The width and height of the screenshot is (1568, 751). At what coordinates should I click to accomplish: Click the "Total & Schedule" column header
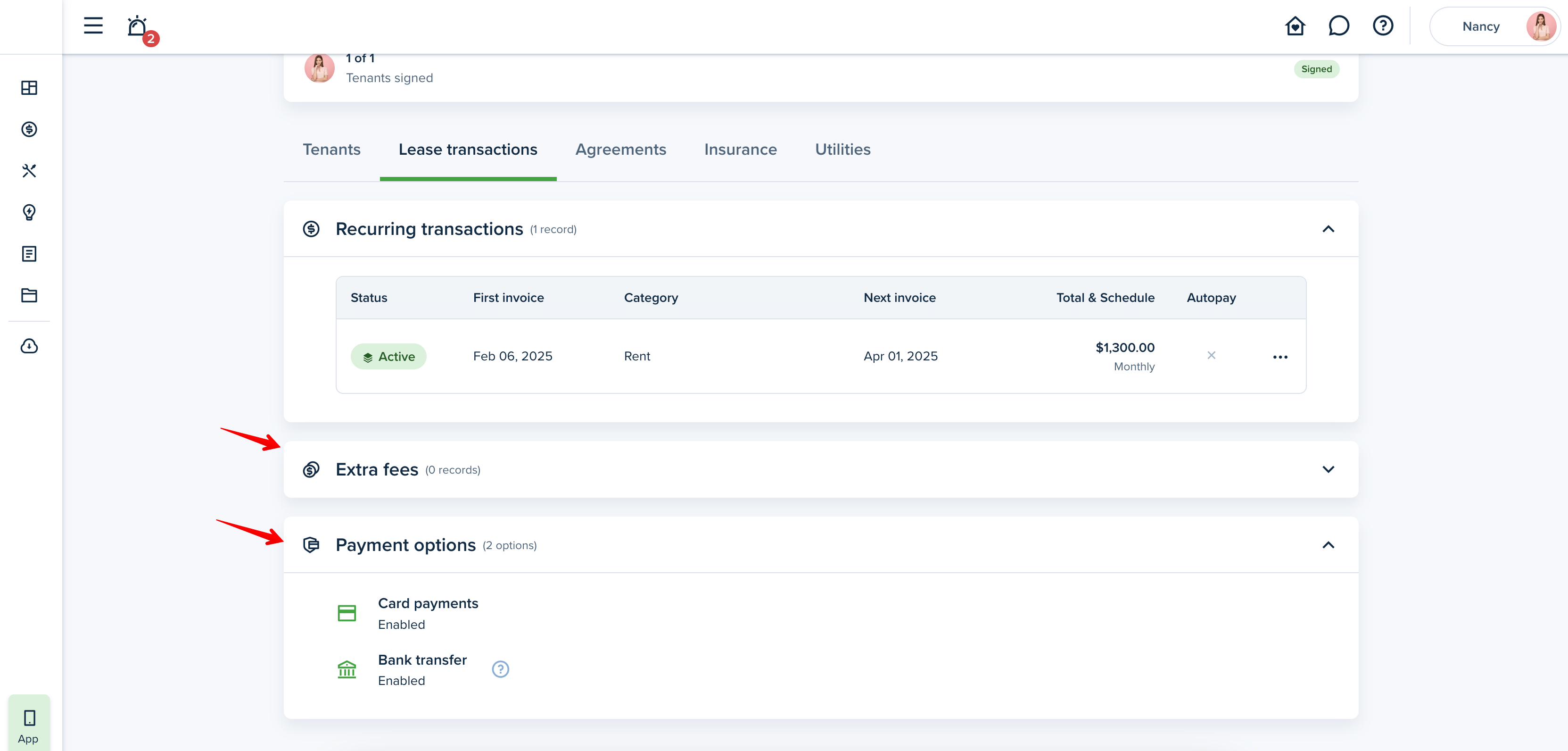coord(1105,298)
